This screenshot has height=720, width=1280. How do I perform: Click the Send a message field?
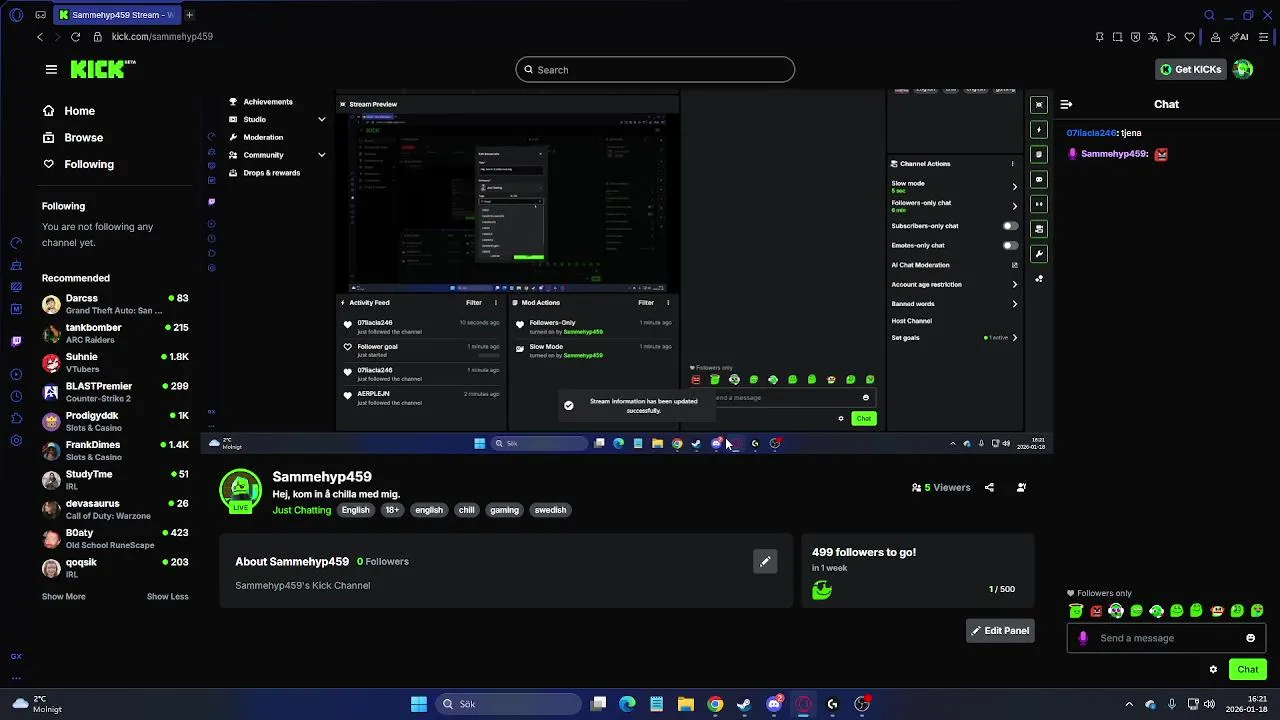(1166, 638)
